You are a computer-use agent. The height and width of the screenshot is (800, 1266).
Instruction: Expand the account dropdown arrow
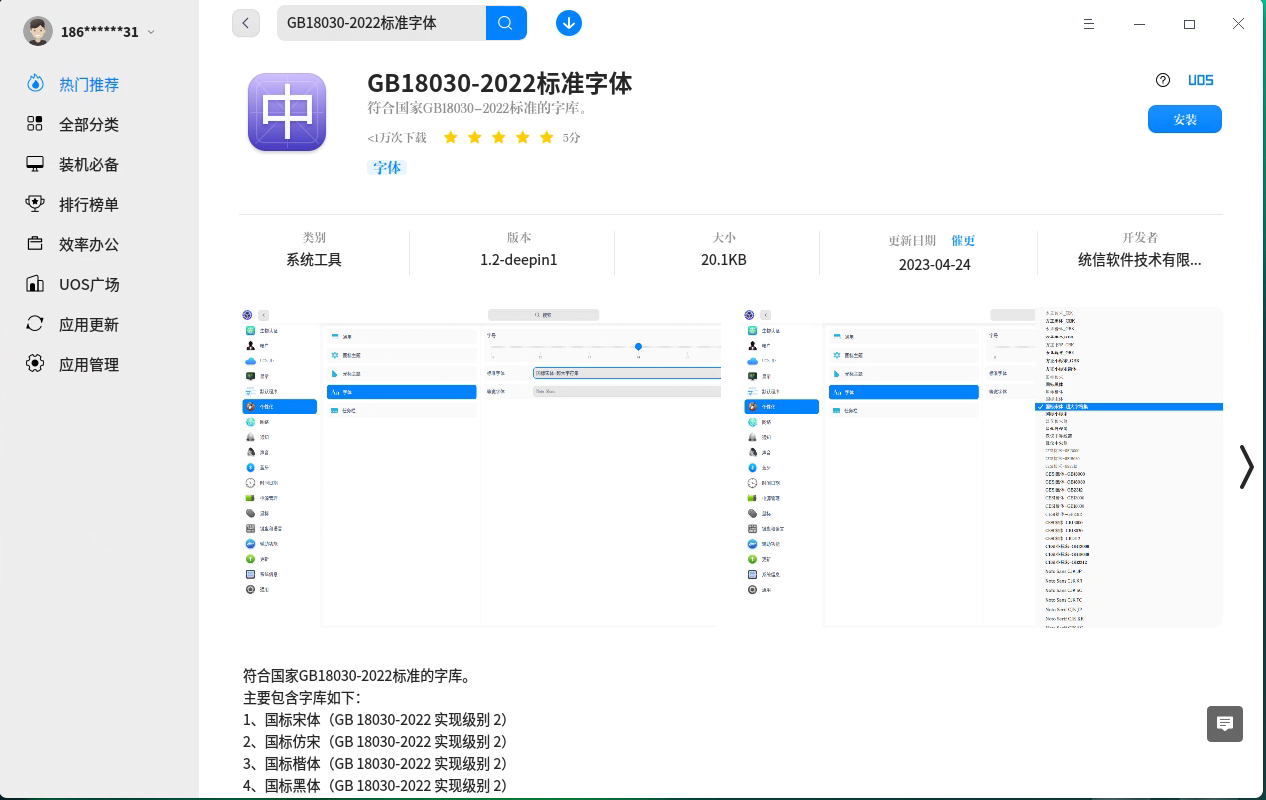click(151, 32)
